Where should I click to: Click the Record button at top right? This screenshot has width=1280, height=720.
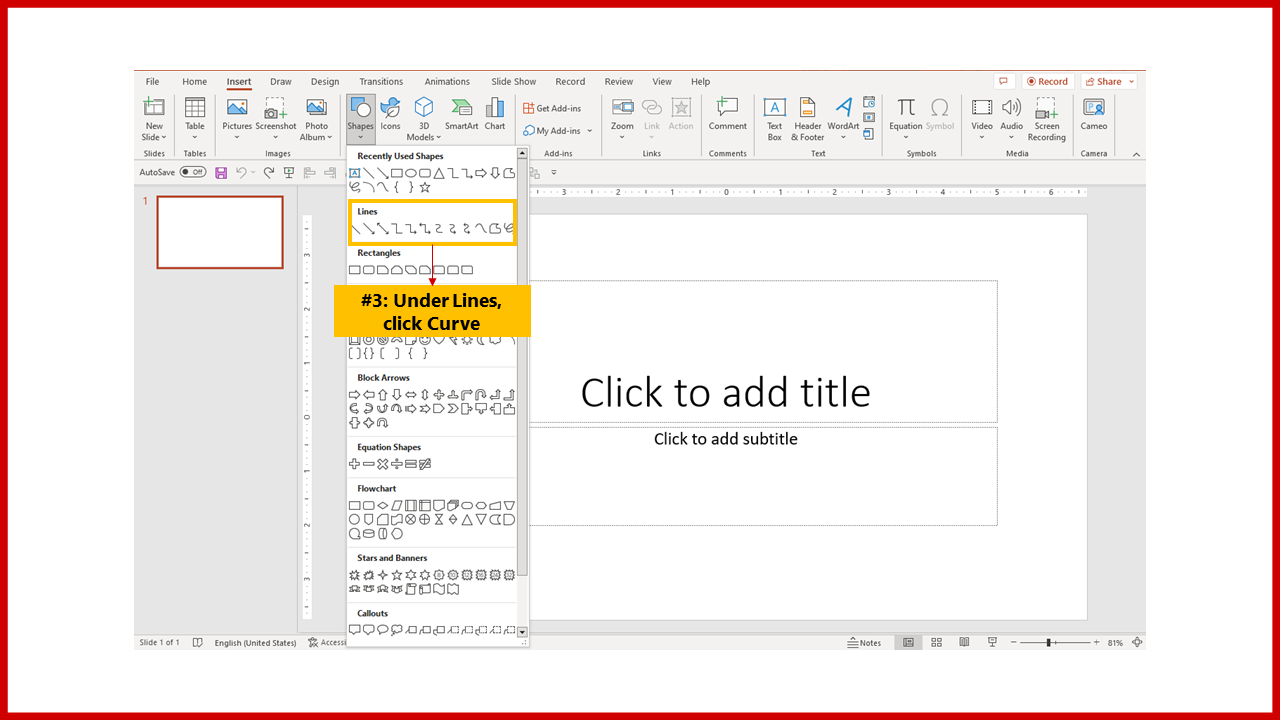pyautogui.click(x=1047, y=81)
